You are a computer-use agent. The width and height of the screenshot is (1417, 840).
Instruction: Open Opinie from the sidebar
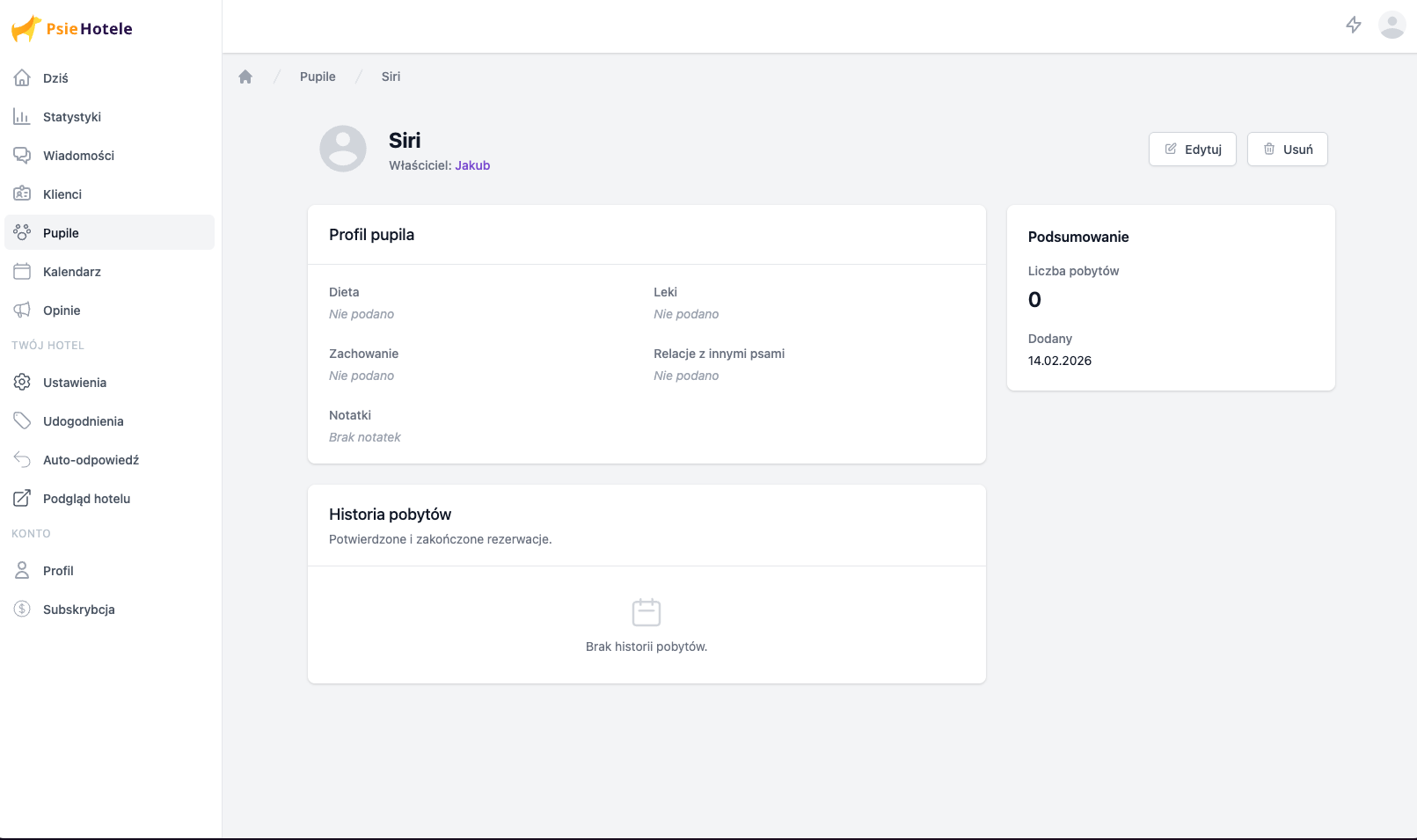(62, 310)
